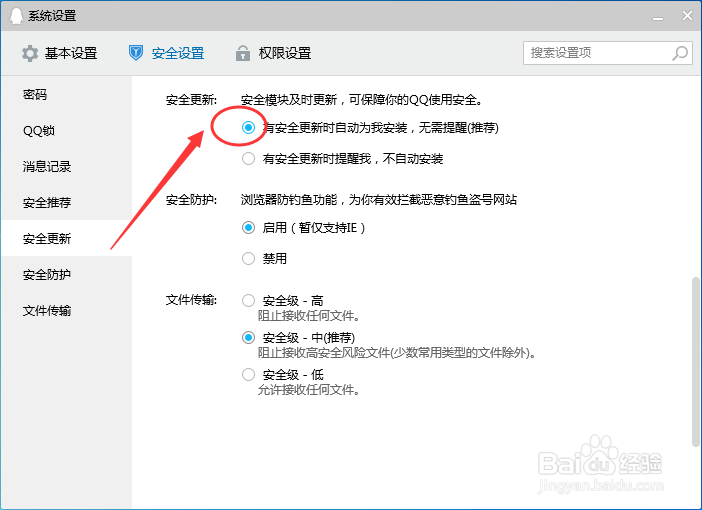Select 启用（暂仅支持IE）radio button
The width and height of the screenshot is (702, 510).
248,227
